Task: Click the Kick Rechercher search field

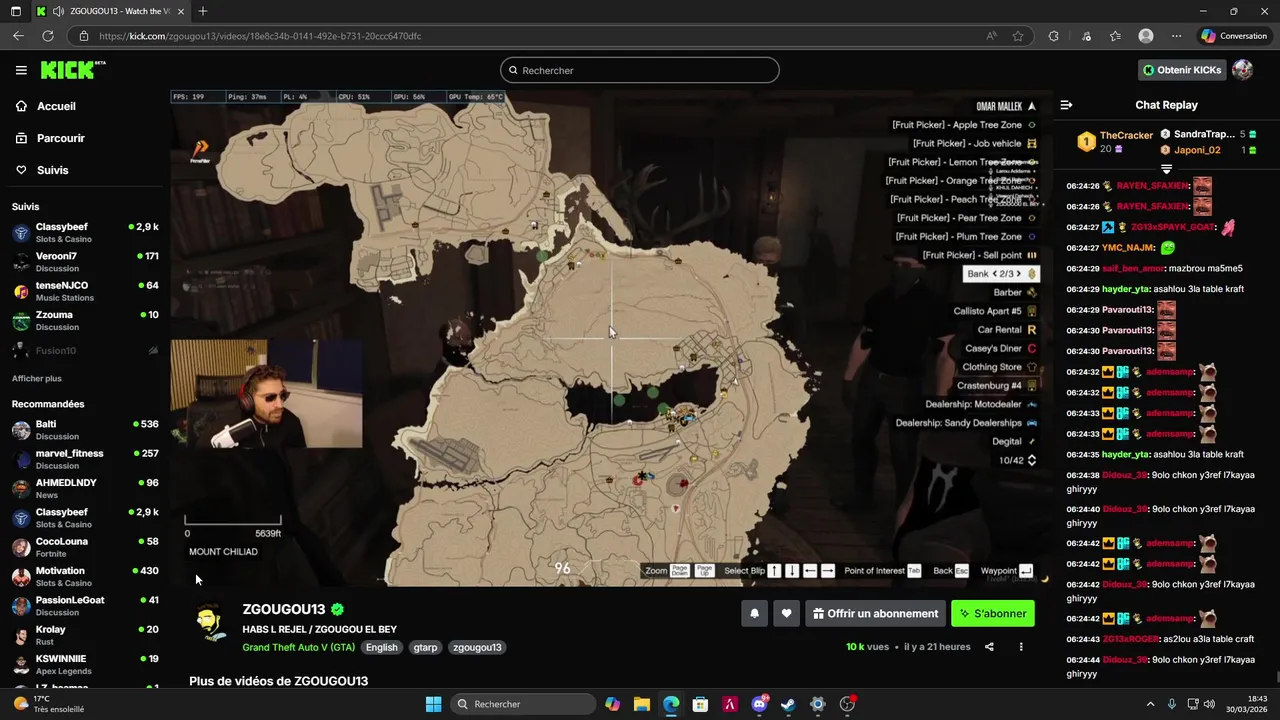Action: click(x=640, y=70)
